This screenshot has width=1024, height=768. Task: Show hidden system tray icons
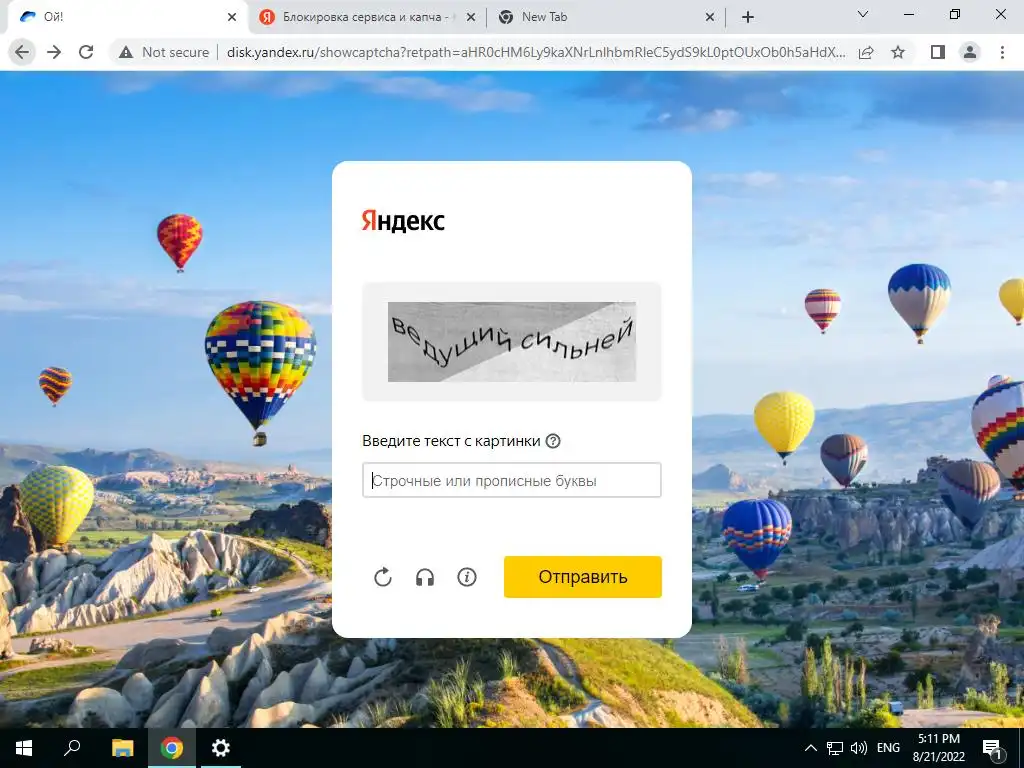(x=810, y=748)
